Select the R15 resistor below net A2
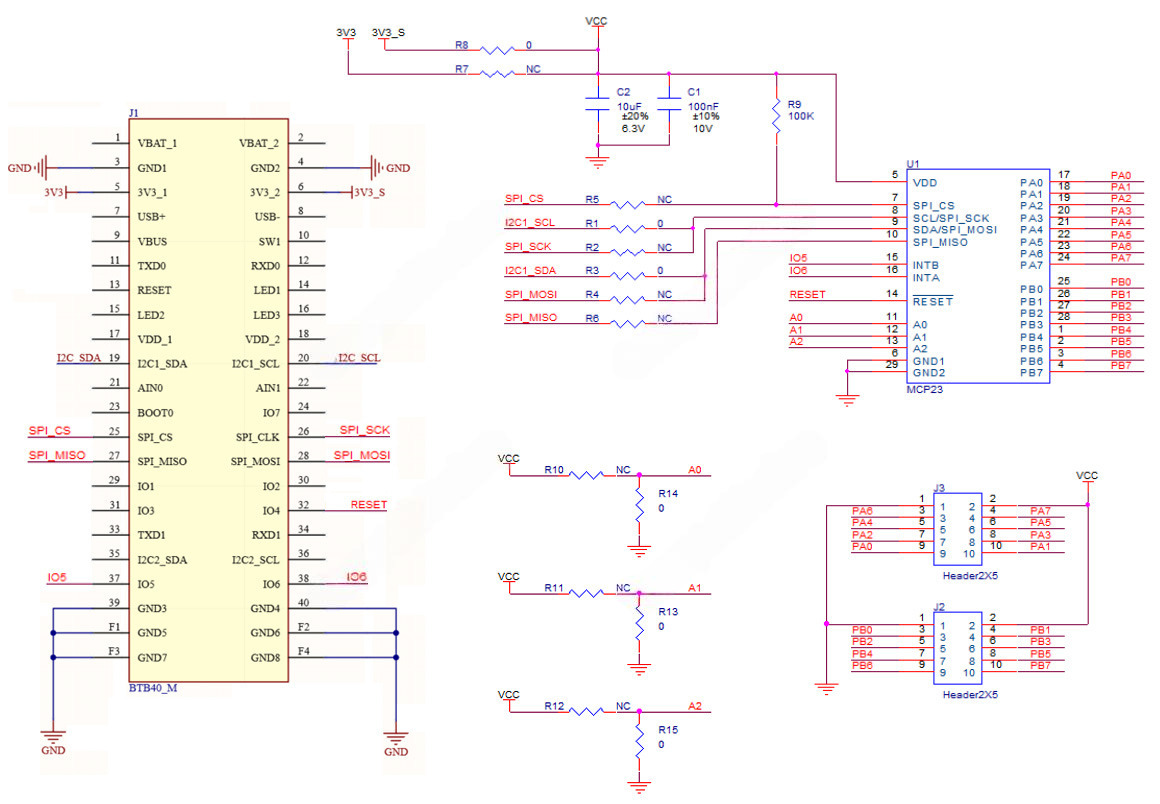The image size is (1160, 804). (x=640, y=740)
